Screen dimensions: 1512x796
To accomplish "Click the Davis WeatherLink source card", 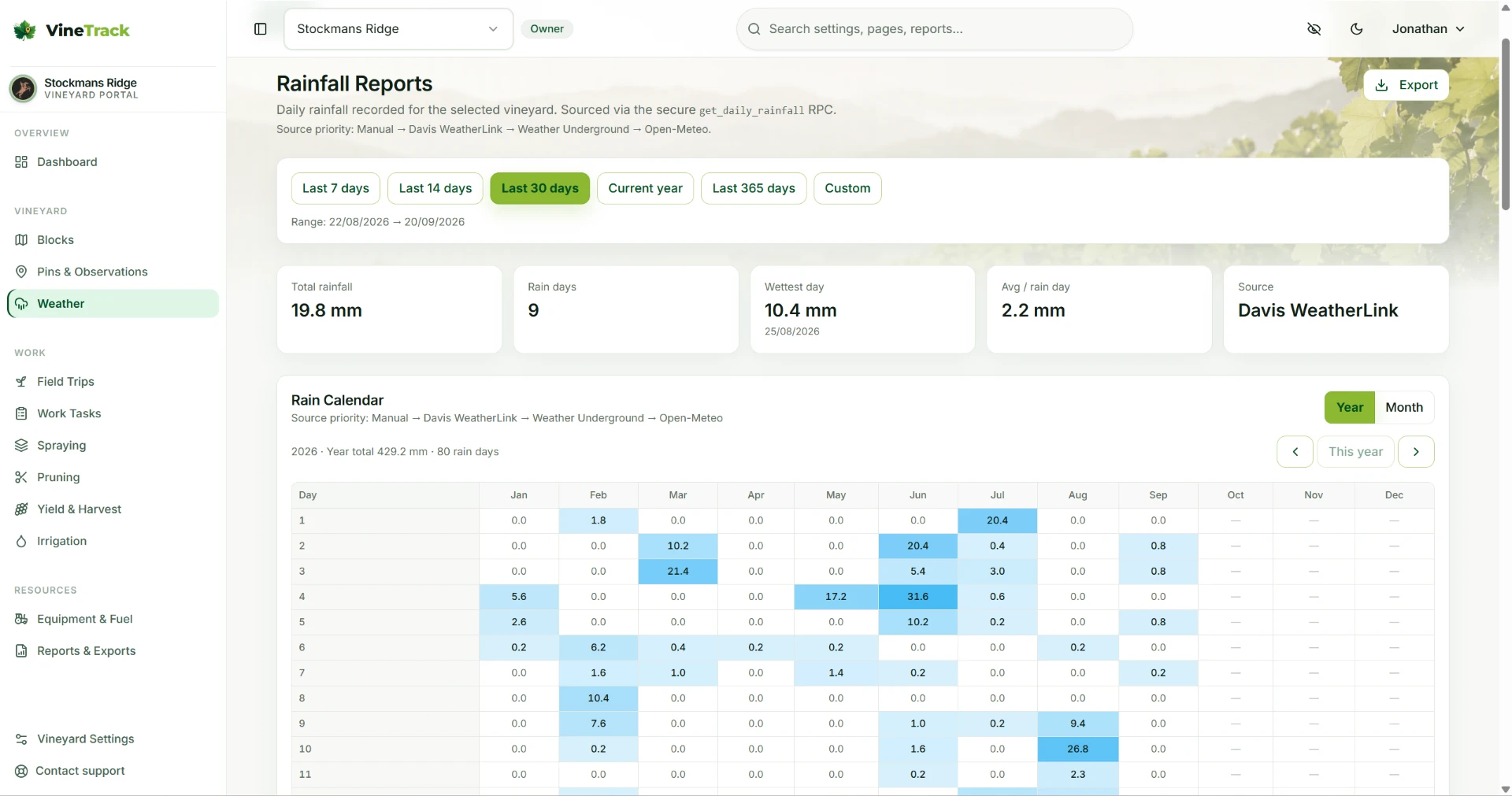I will [x=1336, y=309].
